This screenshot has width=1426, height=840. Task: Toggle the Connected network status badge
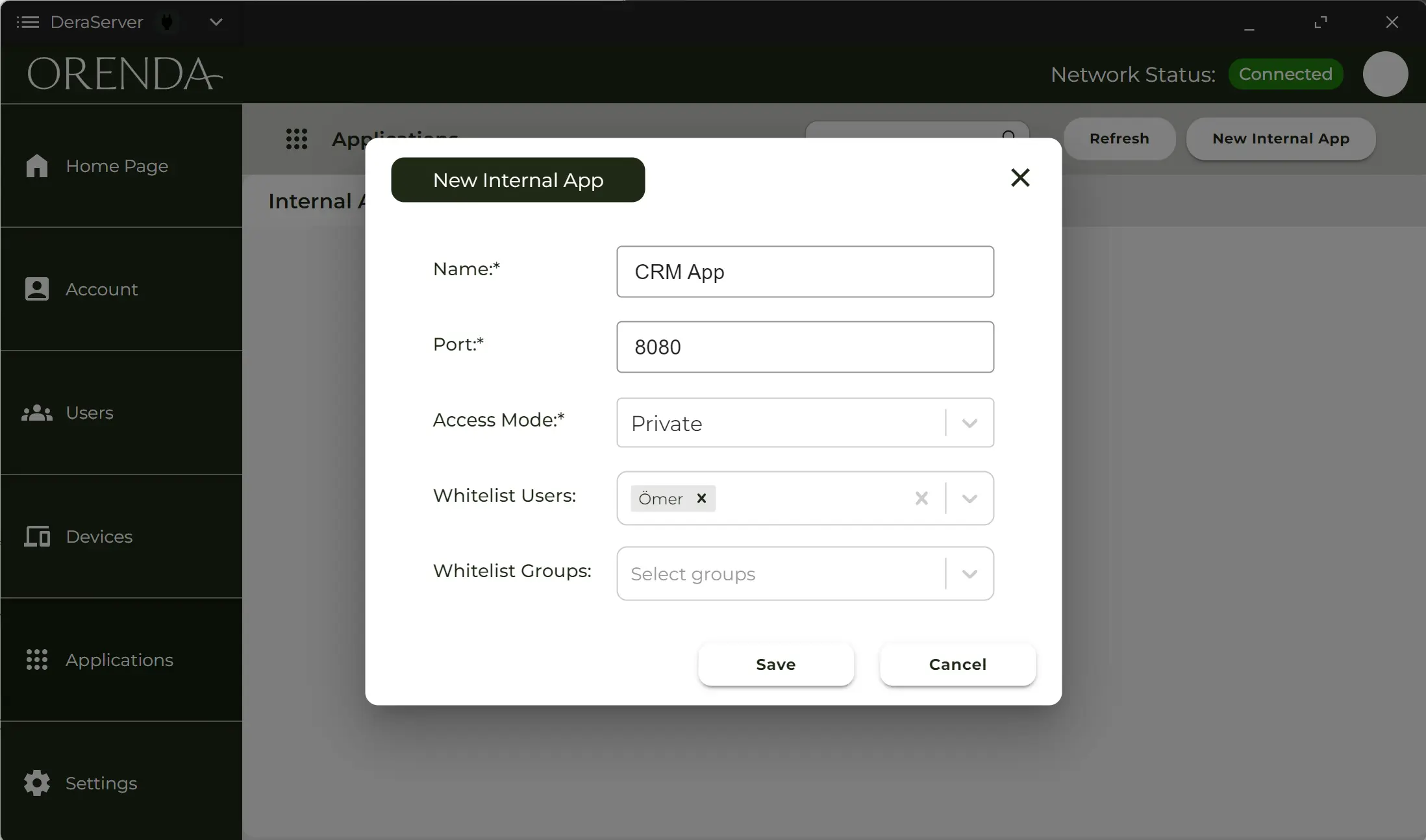1285,73
